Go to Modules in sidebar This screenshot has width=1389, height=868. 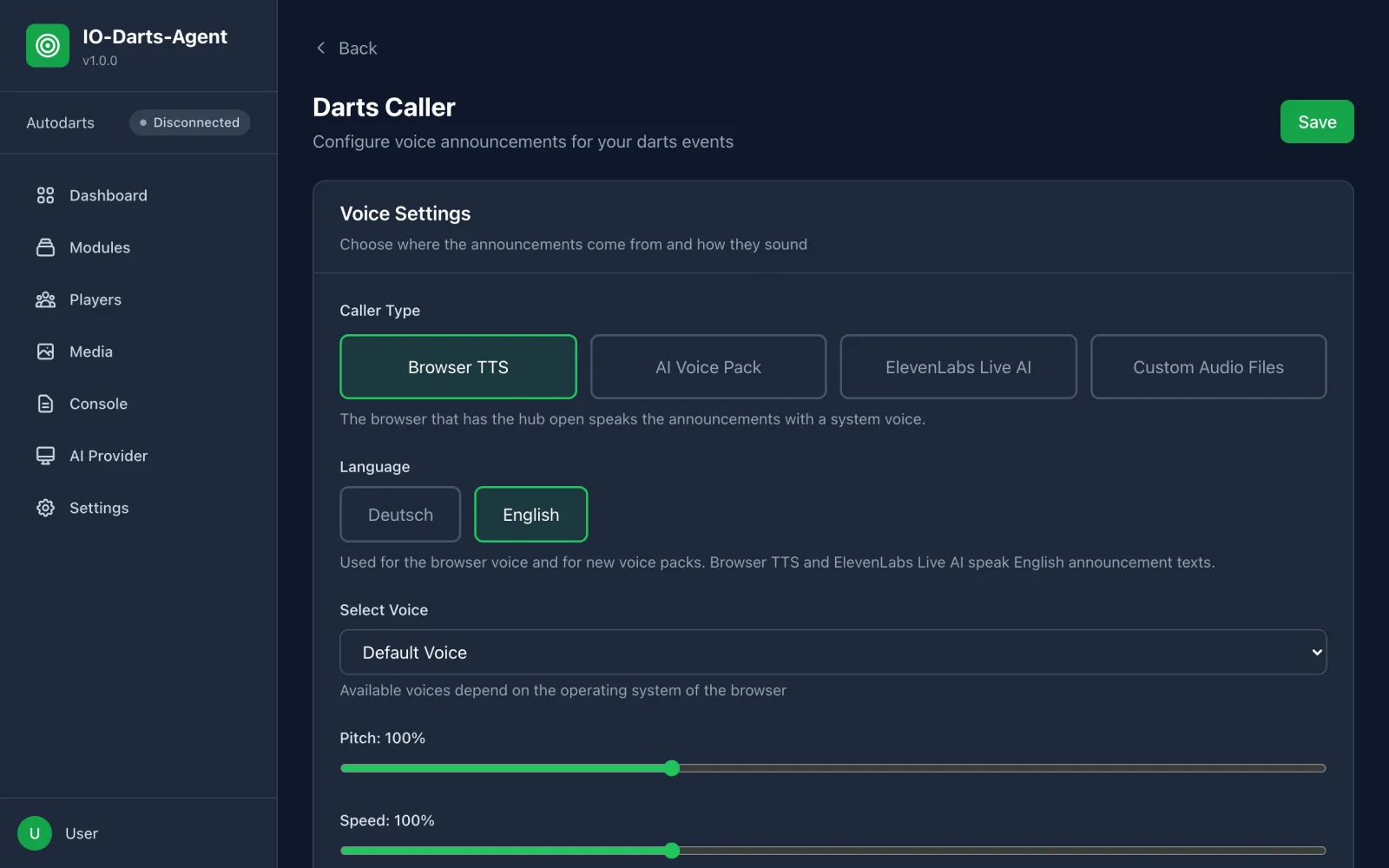[x=139, y=247]
